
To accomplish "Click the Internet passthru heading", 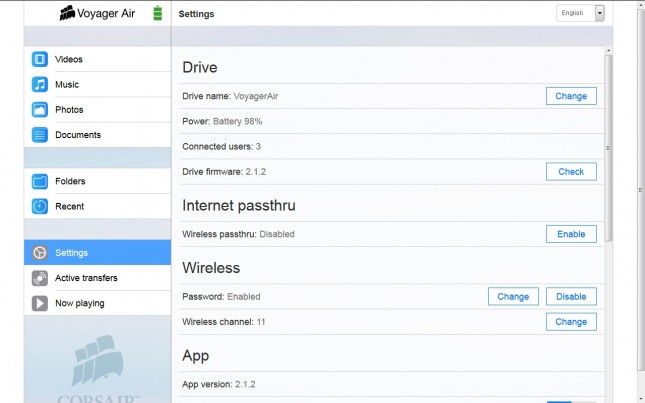I will point(239,206).
